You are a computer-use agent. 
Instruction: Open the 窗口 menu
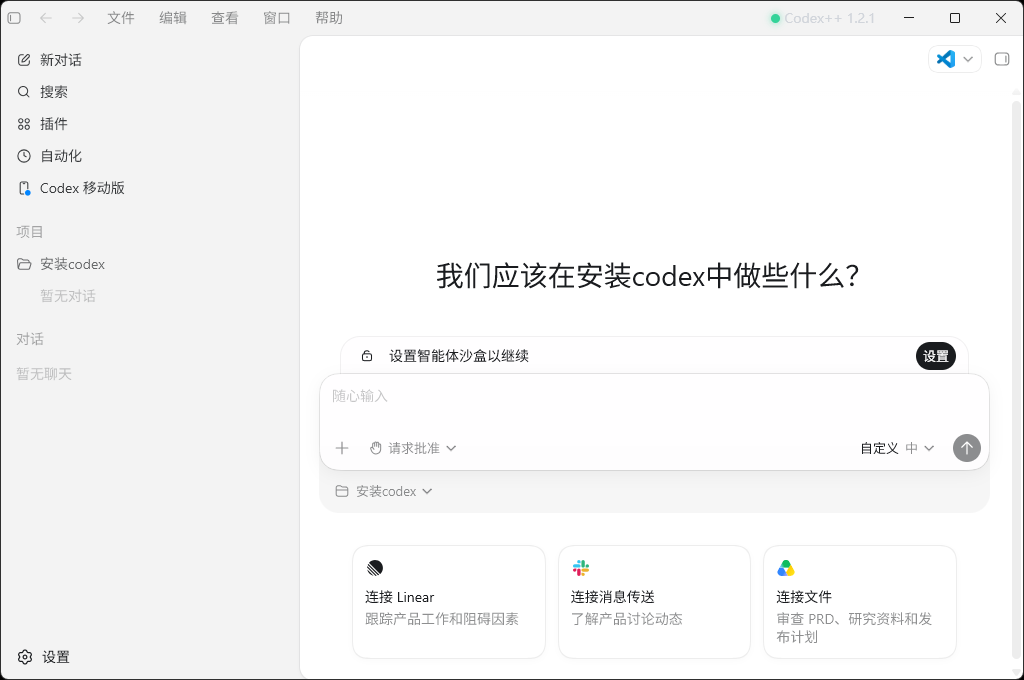click(x=277, y=18)
